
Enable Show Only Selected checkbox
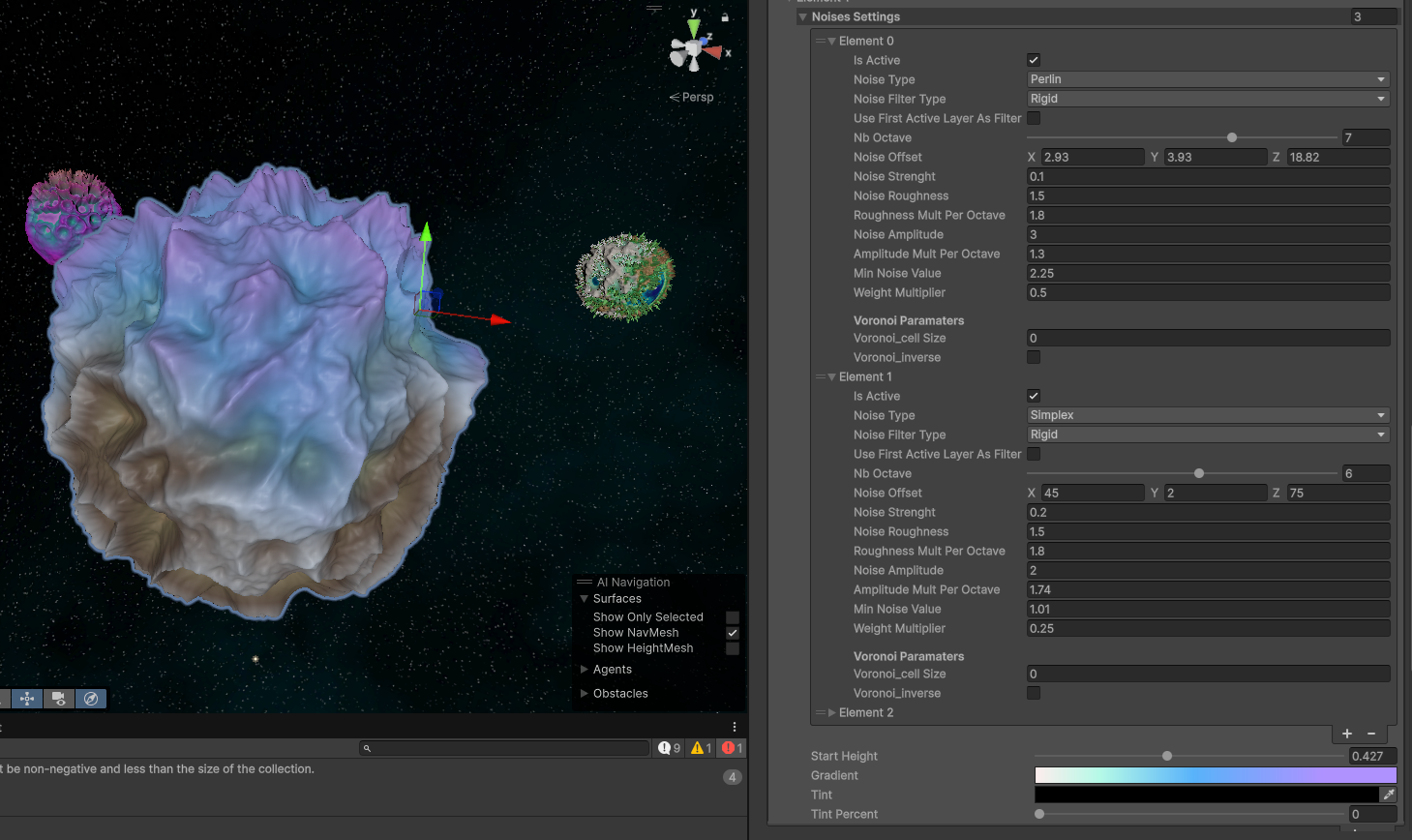pyautogui.click(x=733, y=617)
